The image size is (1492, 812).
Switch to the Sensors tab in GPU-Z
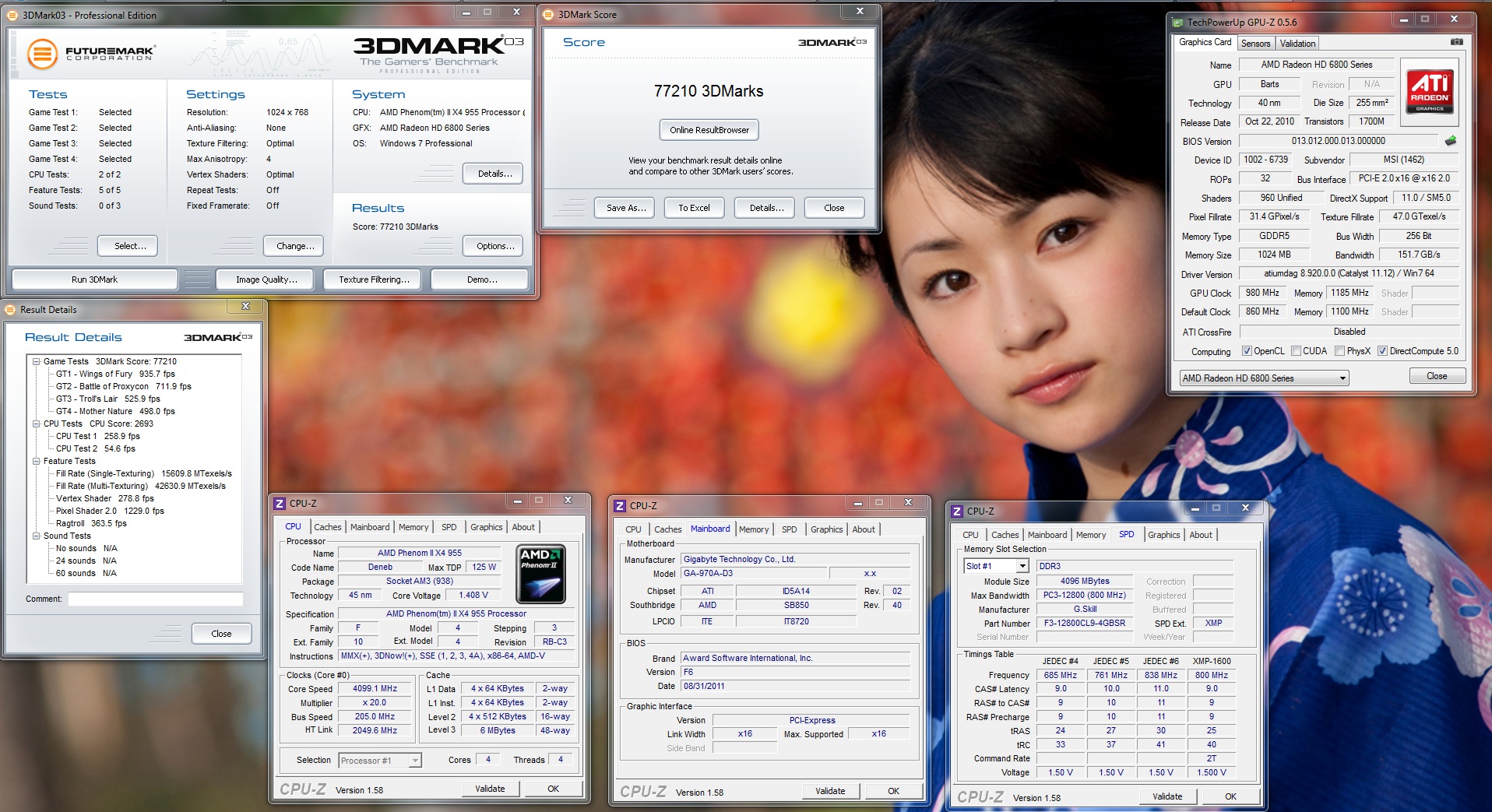tap(1255, 44)
